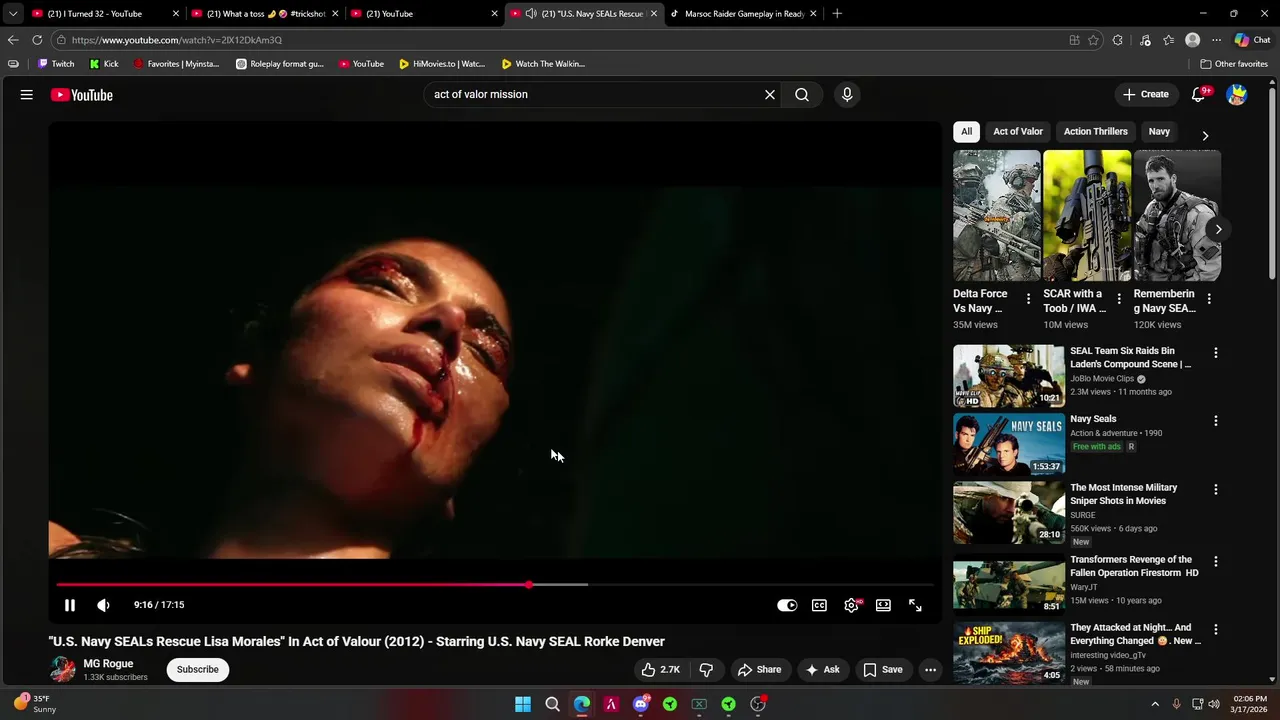1280x720 pixels.
Task: Switch to Marsoc Raider Gameplay tab
Action: point(742,14)
